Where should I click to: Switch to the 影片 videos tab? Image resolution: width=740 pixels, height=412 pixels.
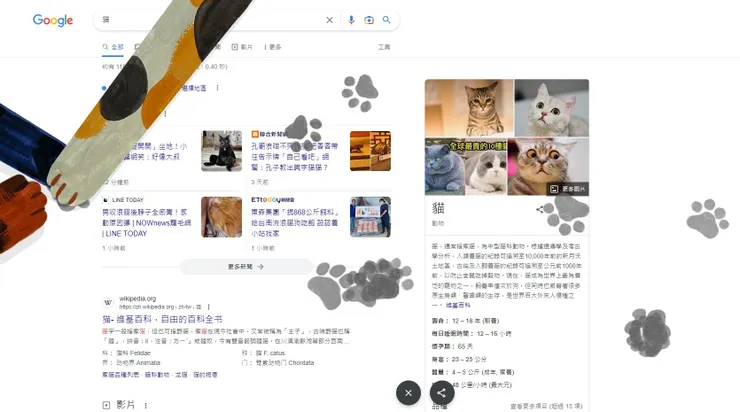(242, 47)
